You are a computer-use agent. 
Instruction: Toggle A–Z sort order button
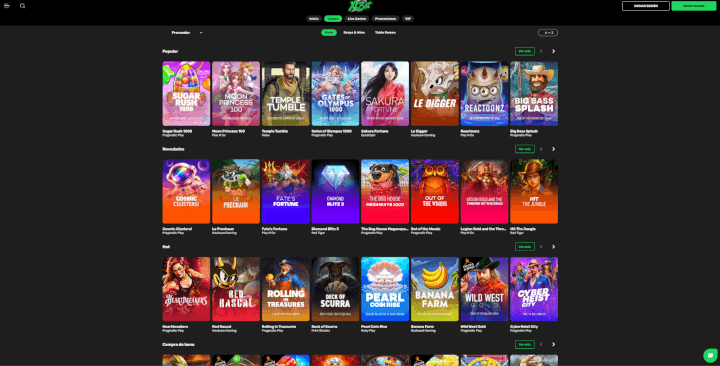click(x=548, y=33)
